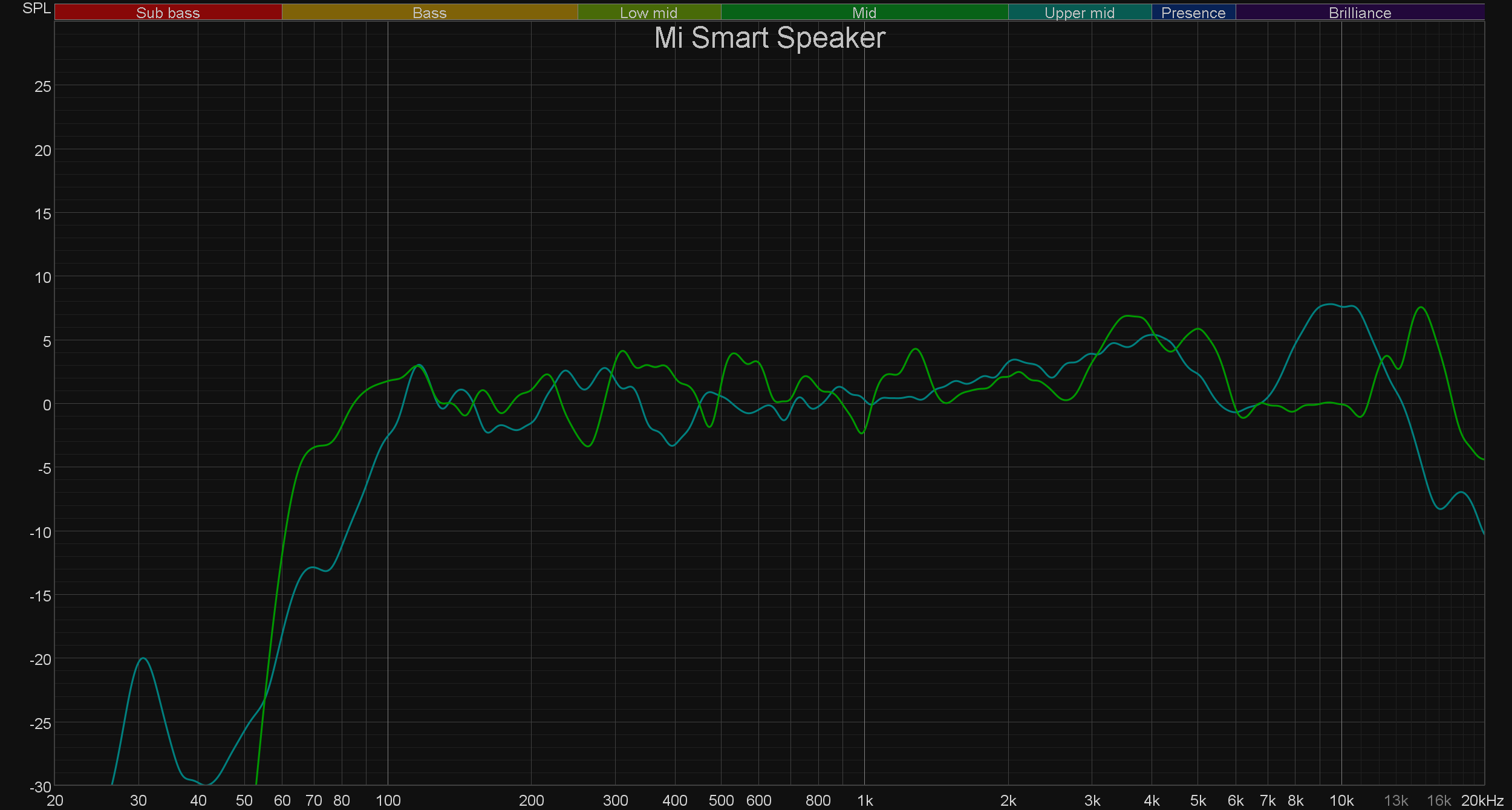Click the 10k frequency axis label
The height and width of the screenshot is (810, 1512).
click(x=1341, y=800)
